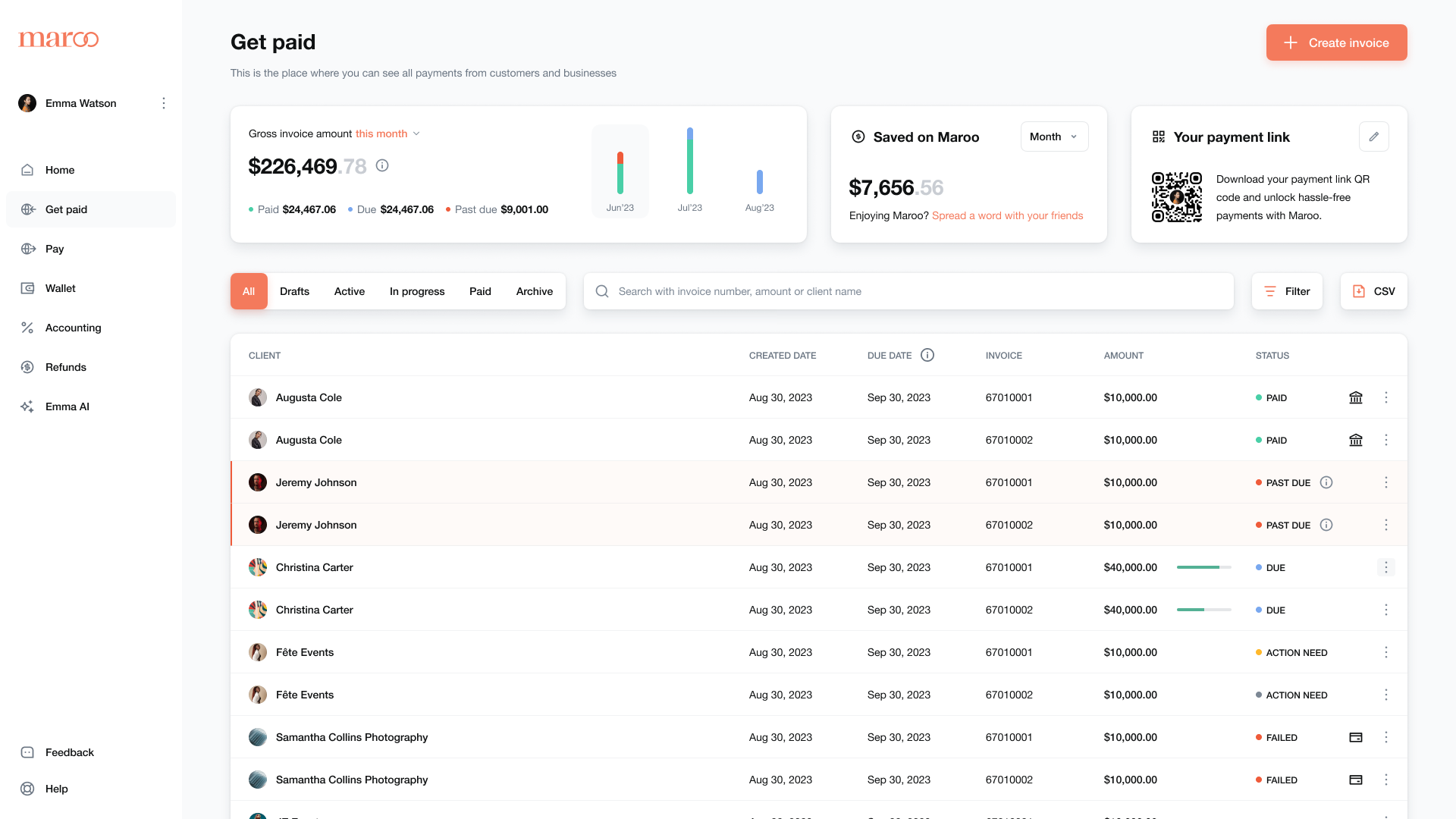Image resolution: width=1456 pixels, height=819 pixels.
Task: Click Emma Watson profile avatar
Action: tap(27, 103)
